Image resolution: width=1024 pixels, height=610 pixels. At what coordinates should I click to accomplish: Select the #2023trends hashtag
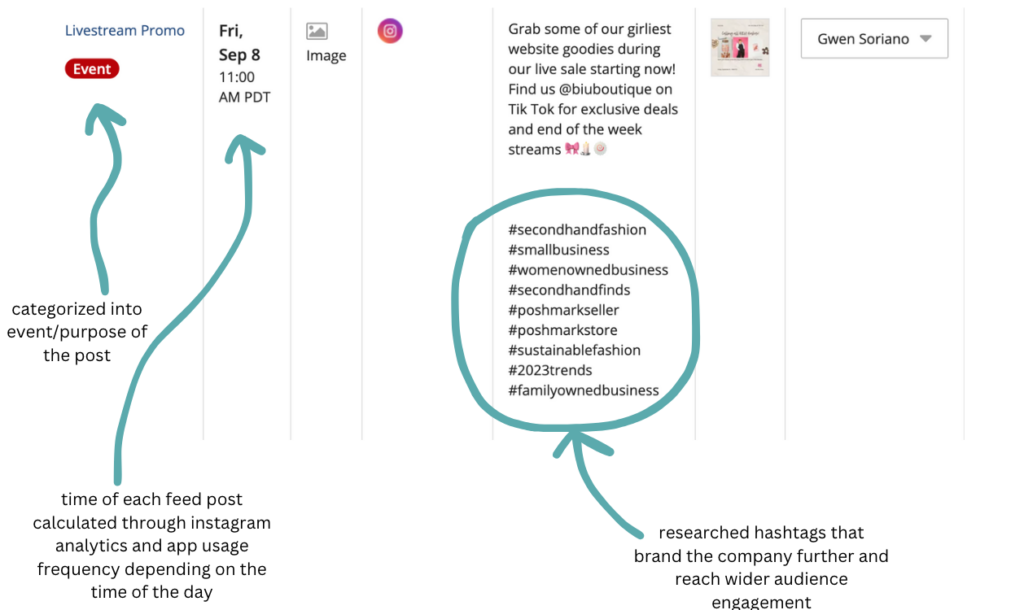(550, 370)
